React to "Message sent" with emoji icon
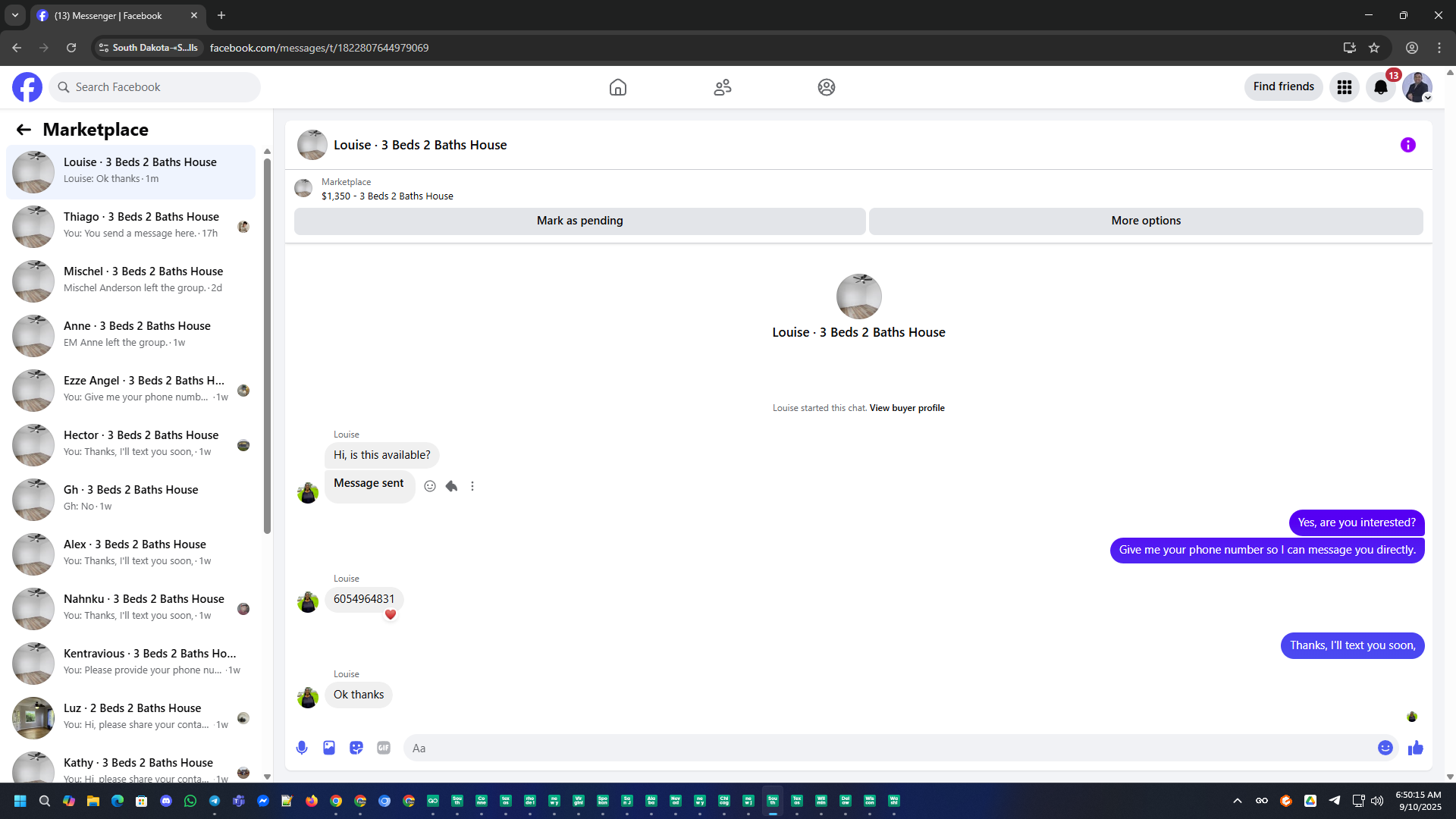The image size is (1456, 819). 430,486
